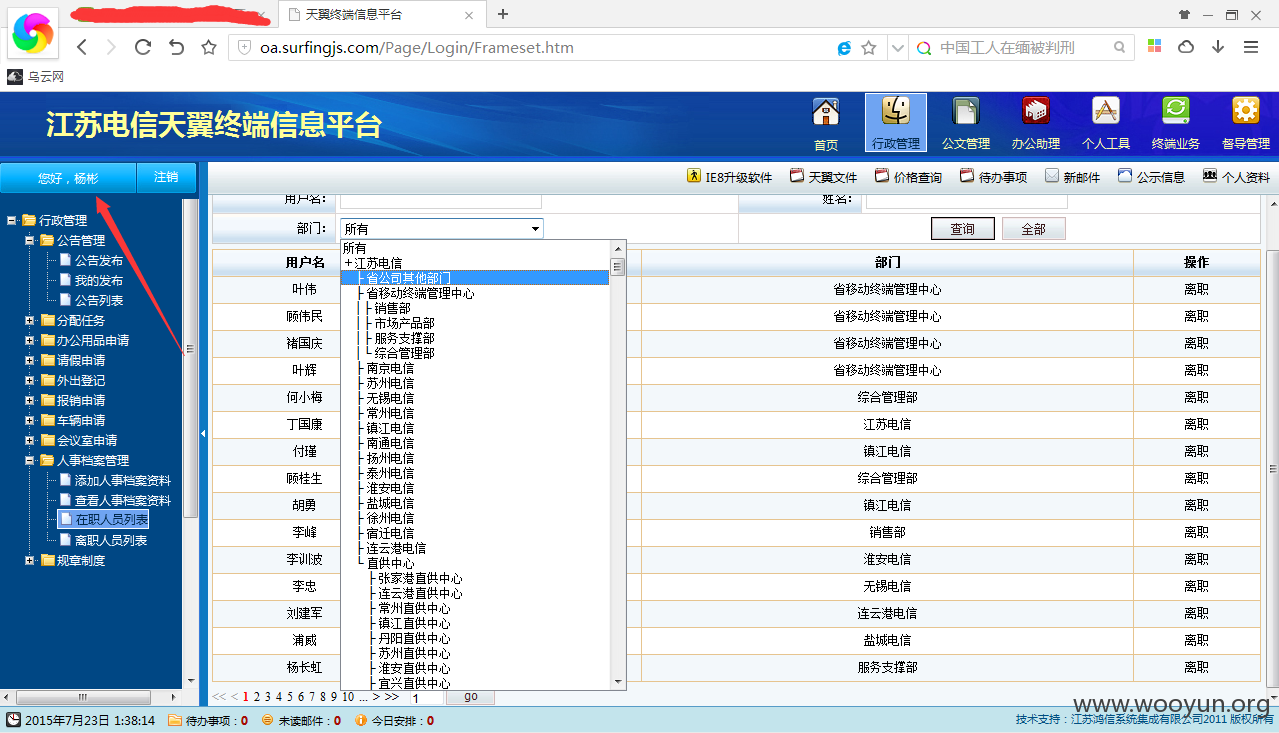Open the browser hamburger menu
Image resolution: width=1279 pixels, height=733 pixels.
point(1250,47)
